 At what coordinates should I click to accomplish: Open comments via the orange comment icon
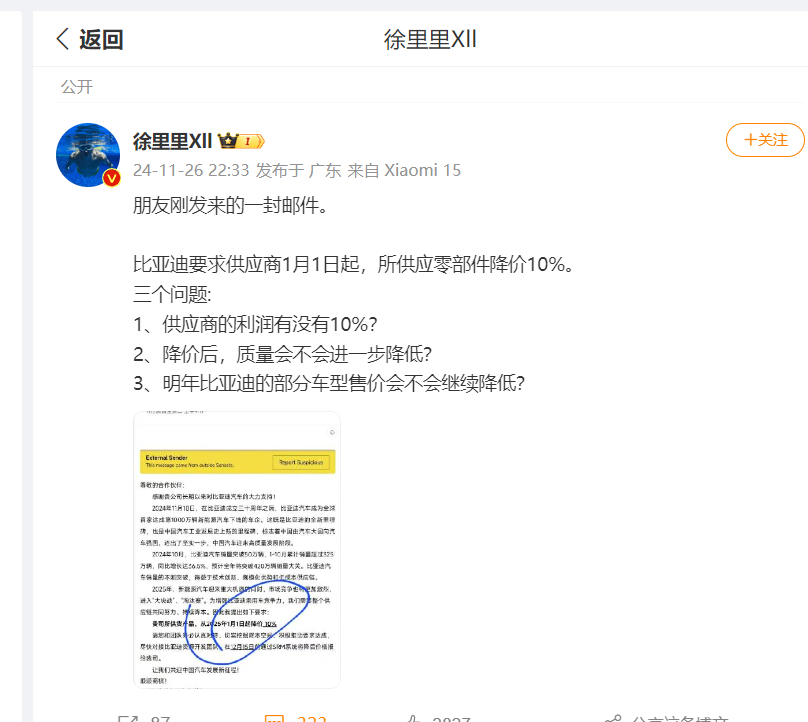click(x=275, y=718)
